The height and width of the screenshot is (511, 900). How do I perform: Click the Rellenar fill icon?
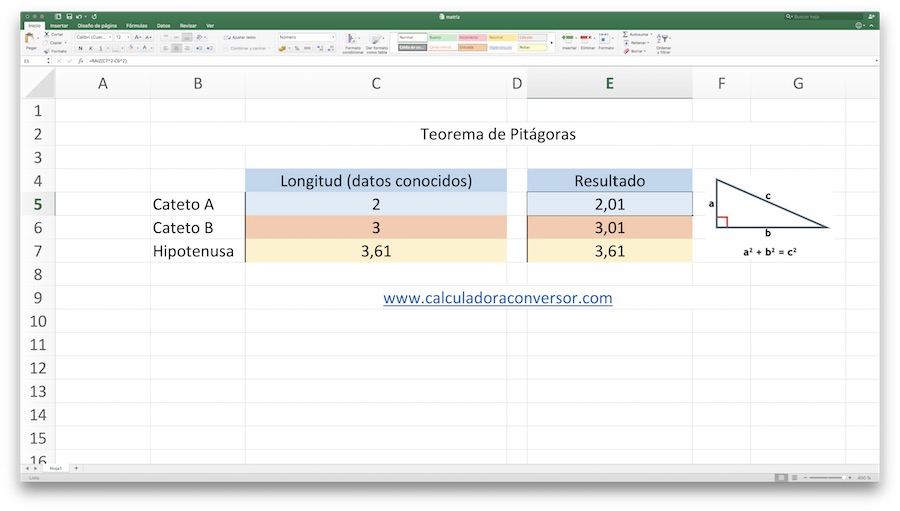[x=626, y=43]
